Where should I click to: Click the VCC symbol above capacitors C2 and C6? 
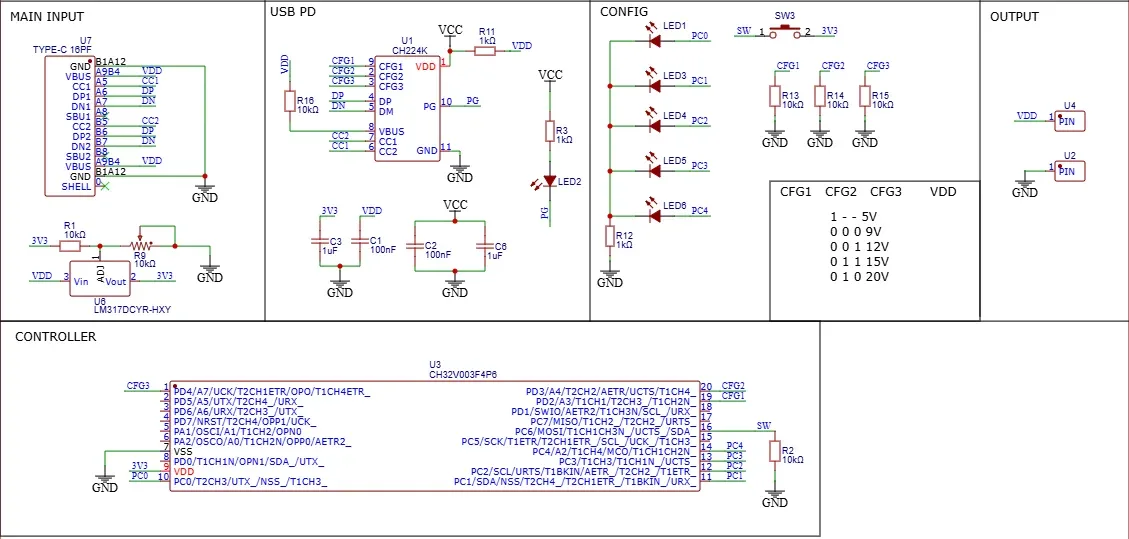point(455,206)
